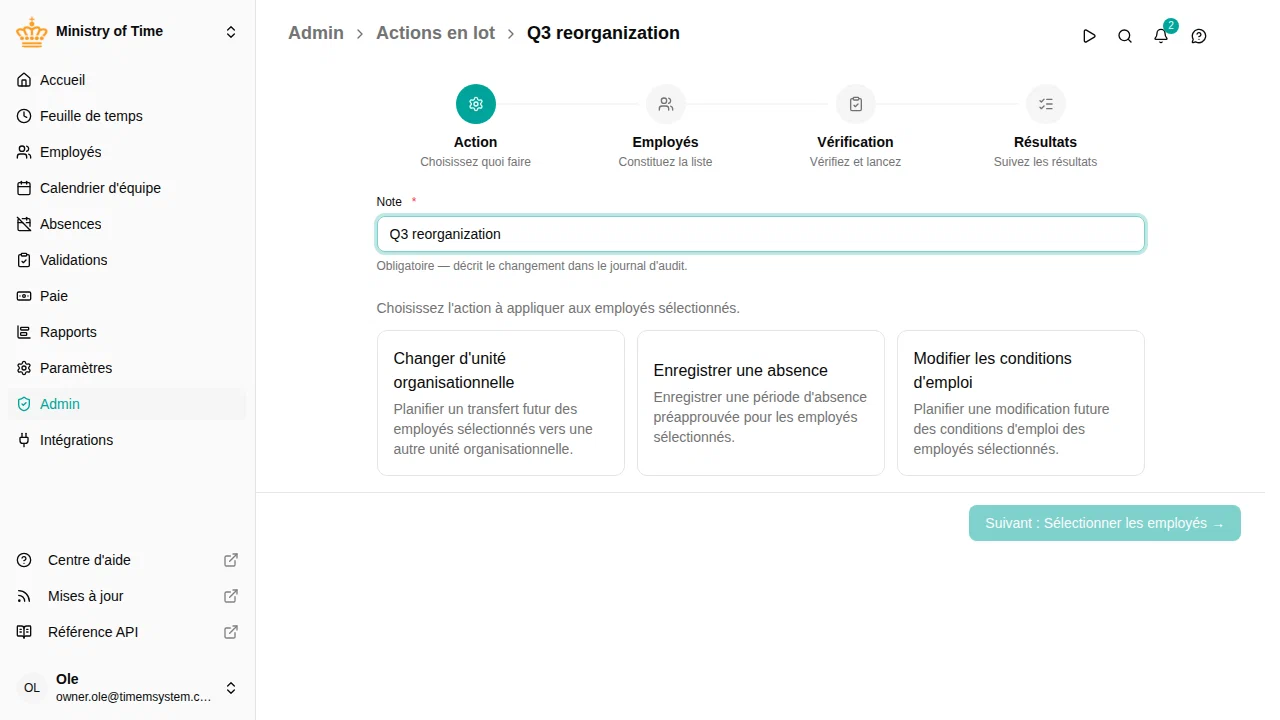Open Mises à jour in the sidebar
This screenshot has height=720, width=1280.
pos(128,596)
